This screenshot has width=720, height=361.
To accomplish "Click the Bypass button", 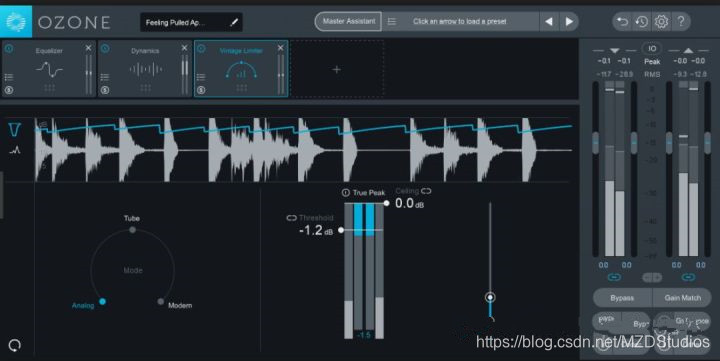I will [x=622, y=298].
